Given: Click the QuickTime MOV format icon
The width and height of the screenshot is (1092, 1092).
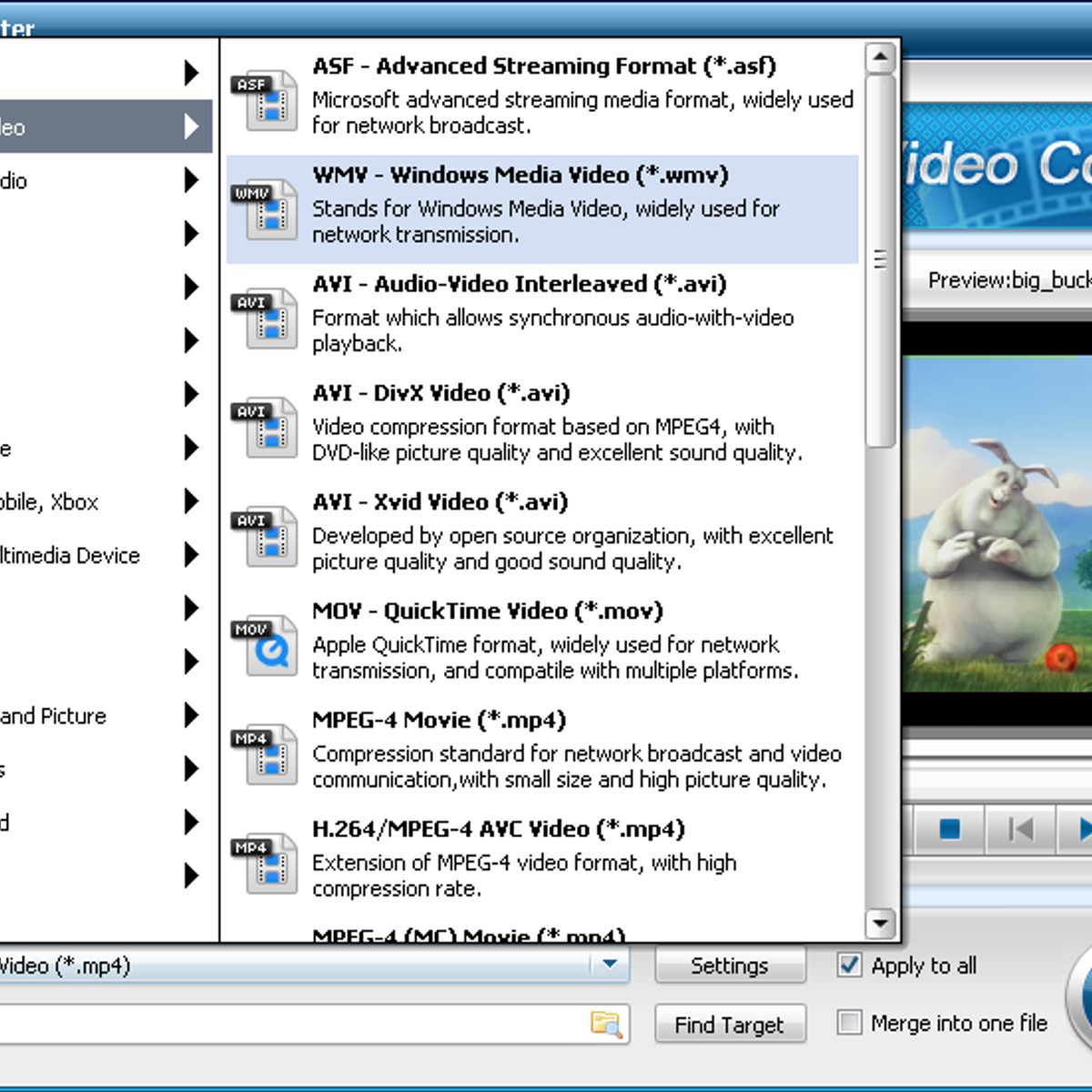Looking at the screenshot, I should [x=264, y=646].
